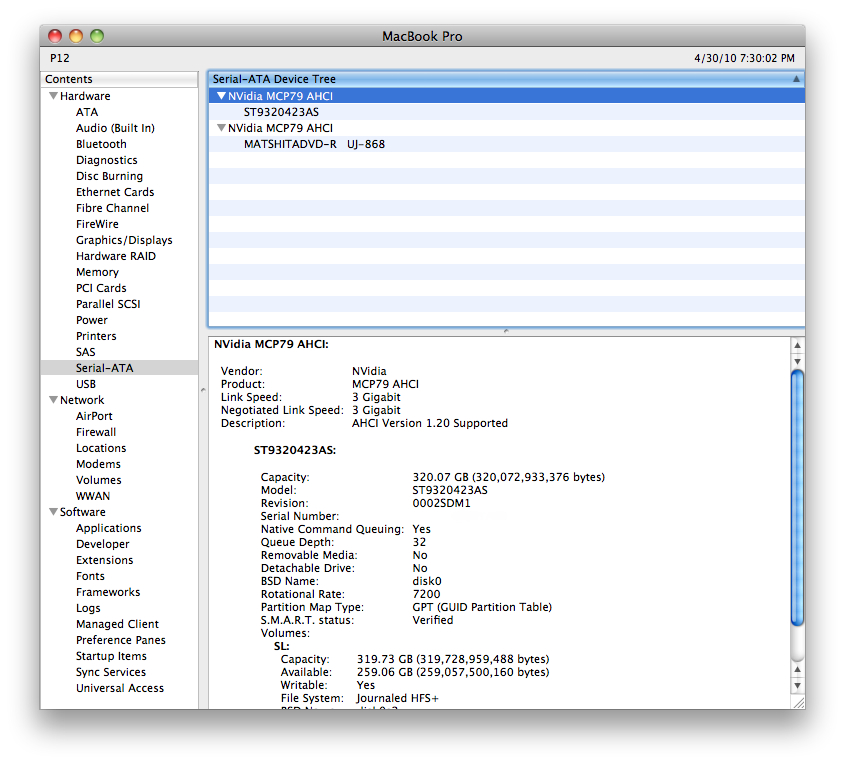This screenshot has height=764, width=845.
Task: Open Power in the sidebar
Action: point(92,320)
